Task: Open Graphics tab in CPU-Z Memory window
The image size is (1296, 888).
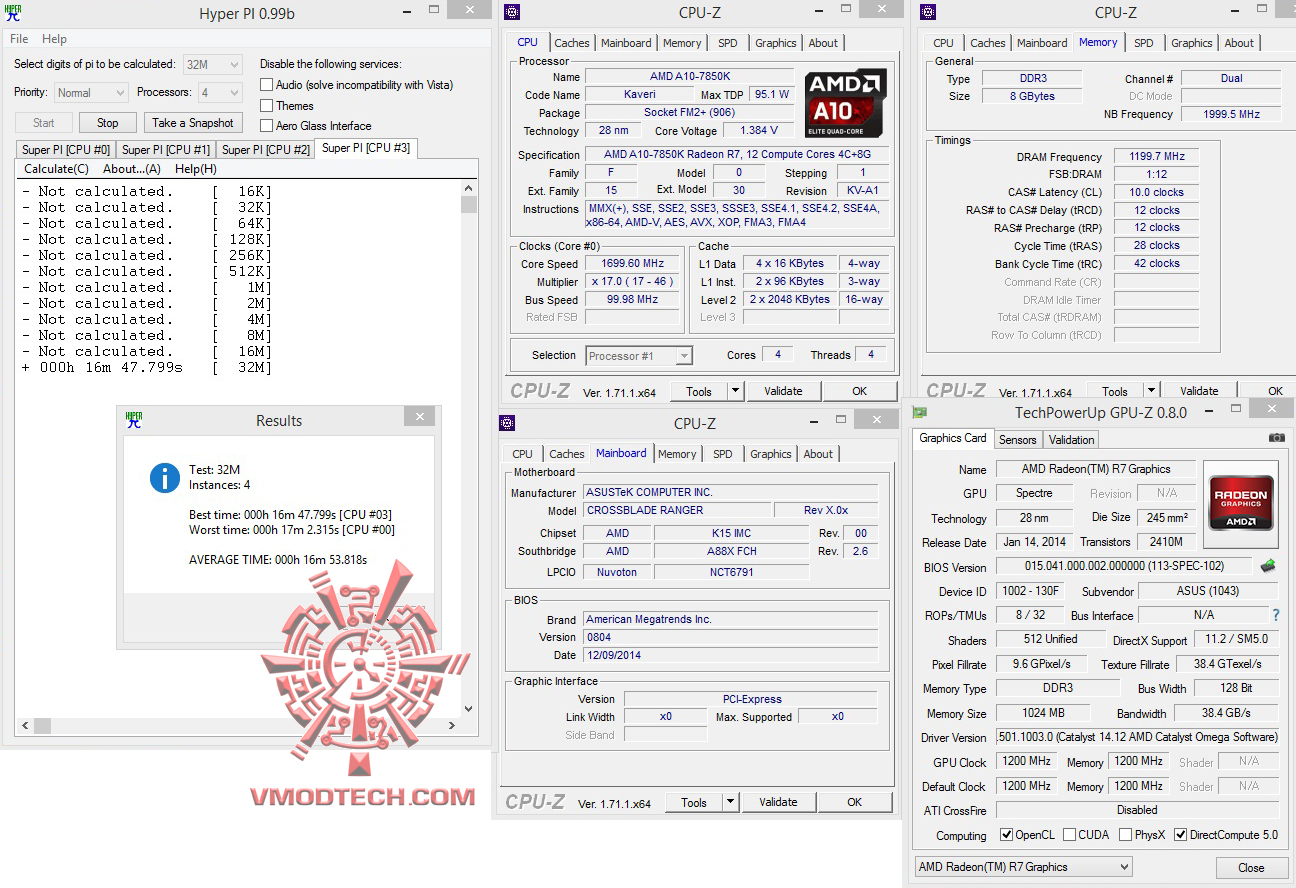Action: pyautogui.click(x=1192, y=43)
